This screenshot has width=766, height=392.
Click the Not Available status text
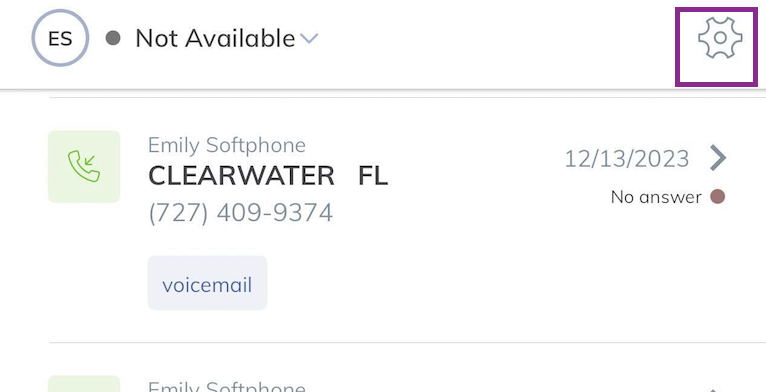[215, 38]
